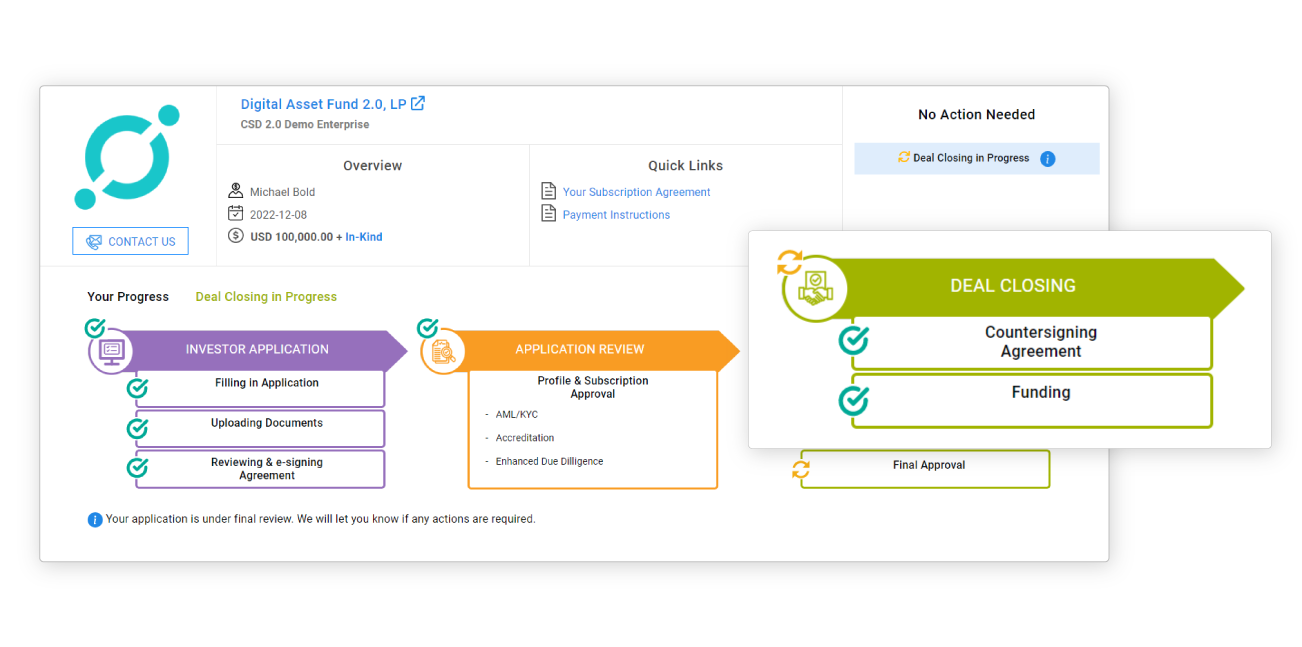Click the document icon beside Payment Instructions
The width and height of the screenshot is (1302, 647).
(x=548, y=214)
